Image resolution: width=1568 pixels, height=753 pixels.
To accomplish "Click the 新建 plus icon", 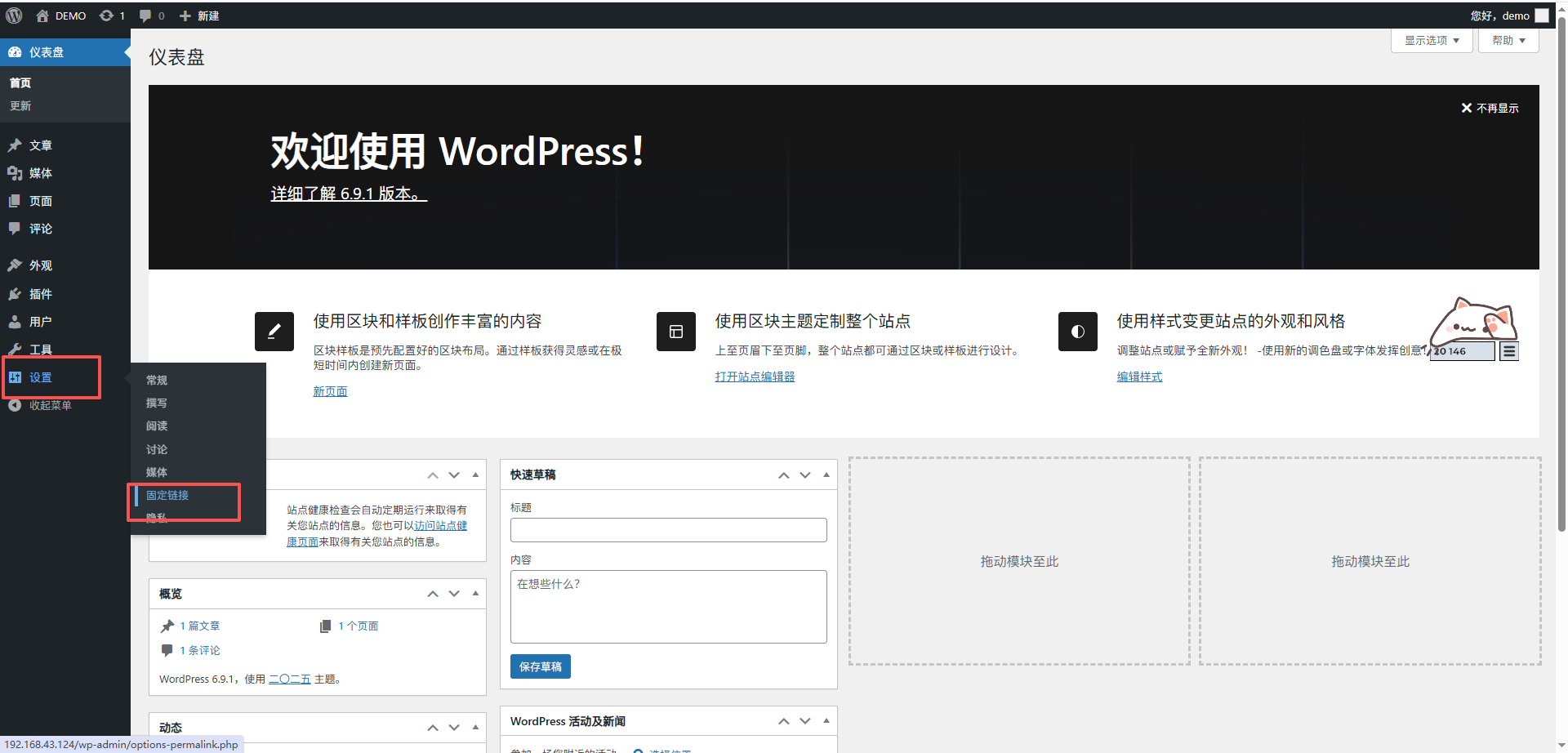I will [x=185, y=16].
